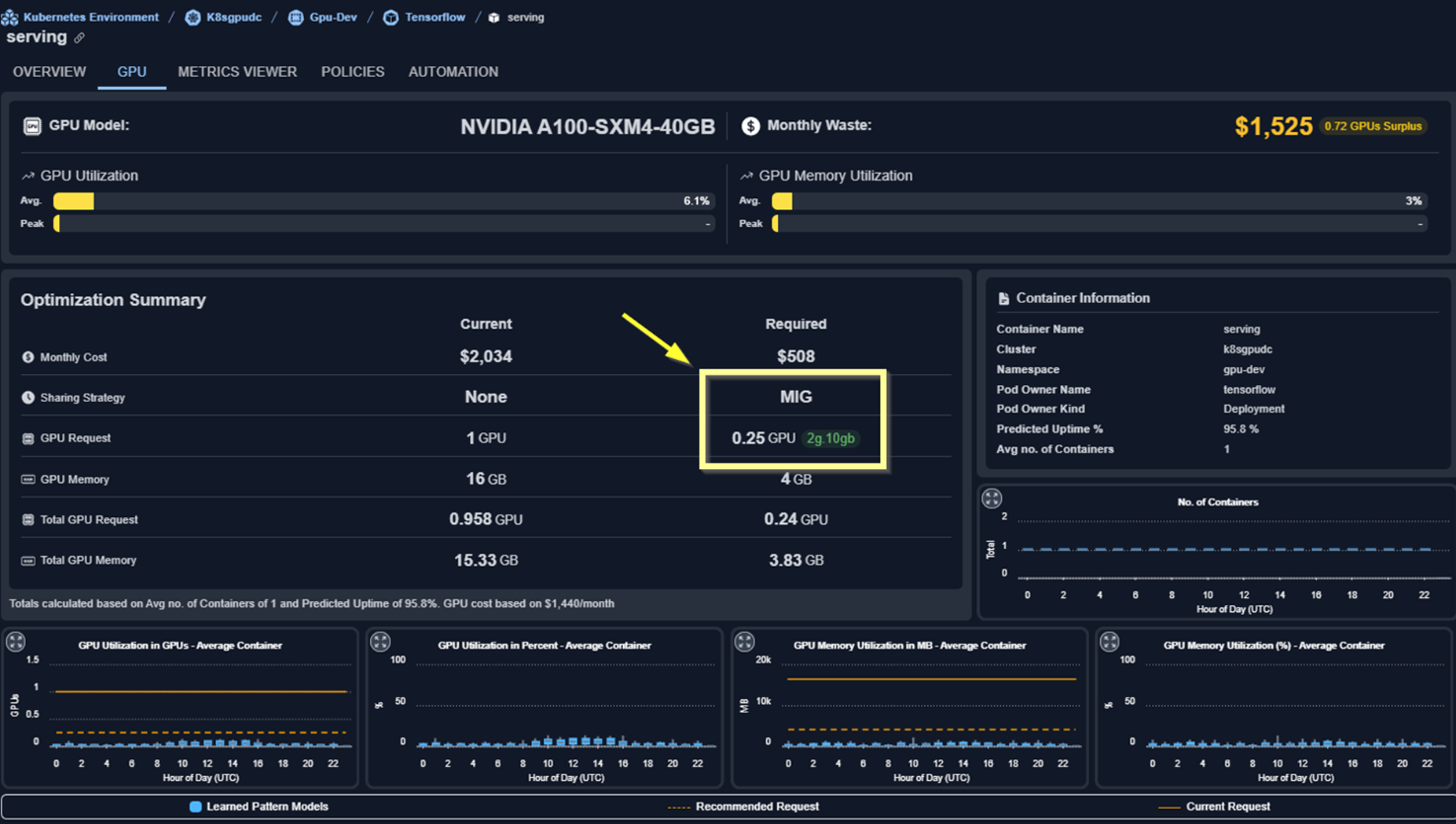This screenshot has height=824, width=1456.
Task: Switch to the Metrics Viewer tab
Action: pyautogui.click(x=237, y=71)
